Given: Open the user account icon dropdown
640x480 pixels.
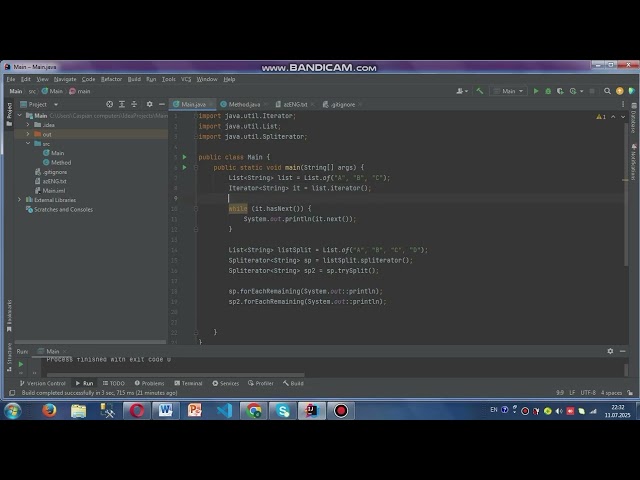Looking at the screenshot, I should pos(462,91).
